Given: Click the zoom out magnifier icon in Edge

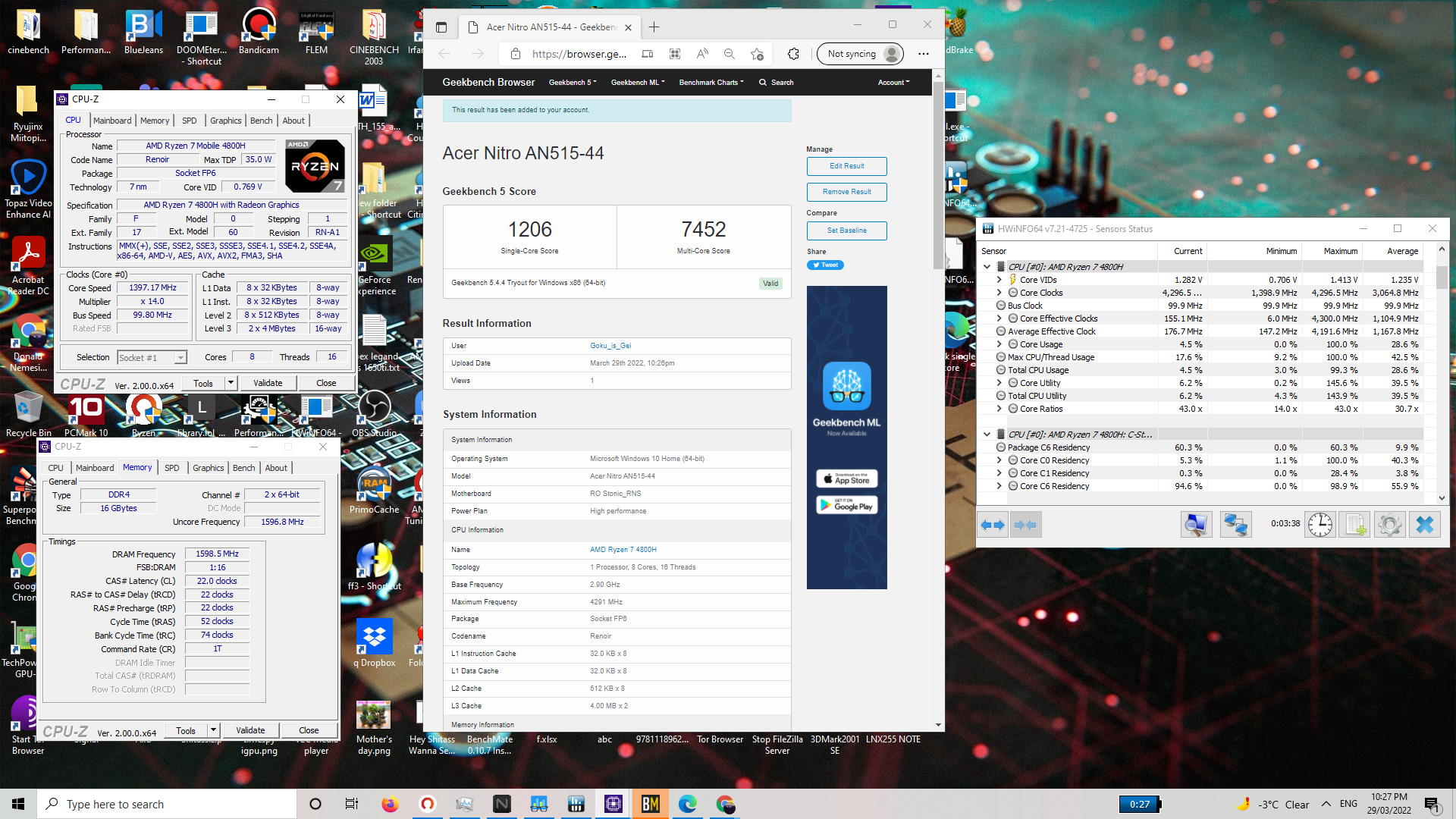Looking at the screenshot, I should pyautogui.click(x=730, y=54).
